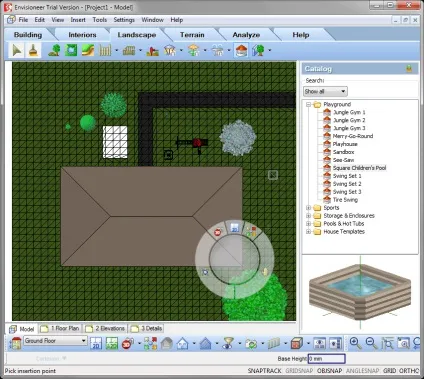Open the File menu
Screen dimensions: 424x379
(x=23, y=20)
